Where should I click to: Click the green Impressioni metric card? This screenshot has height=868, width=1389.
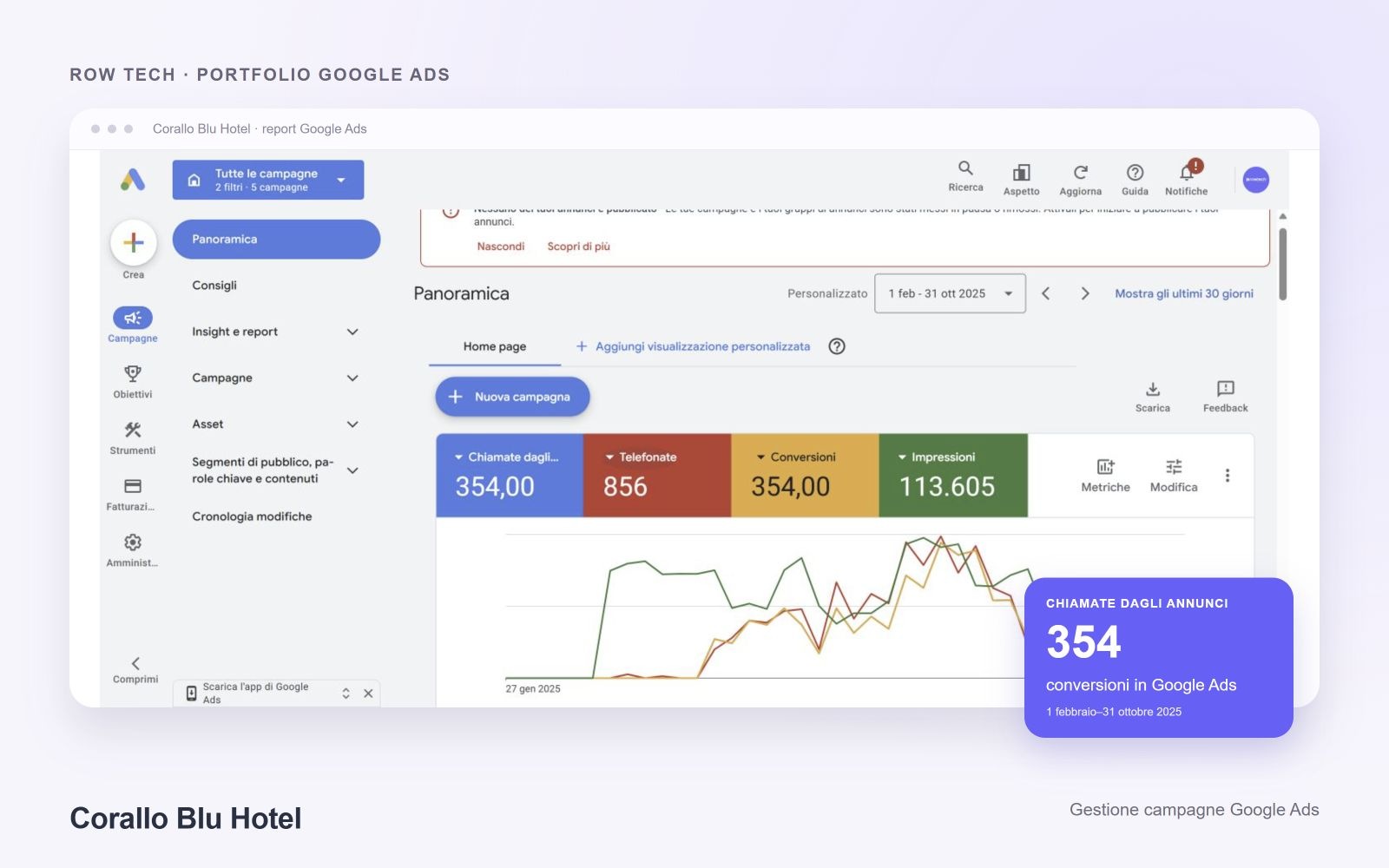tap(953, 476)
